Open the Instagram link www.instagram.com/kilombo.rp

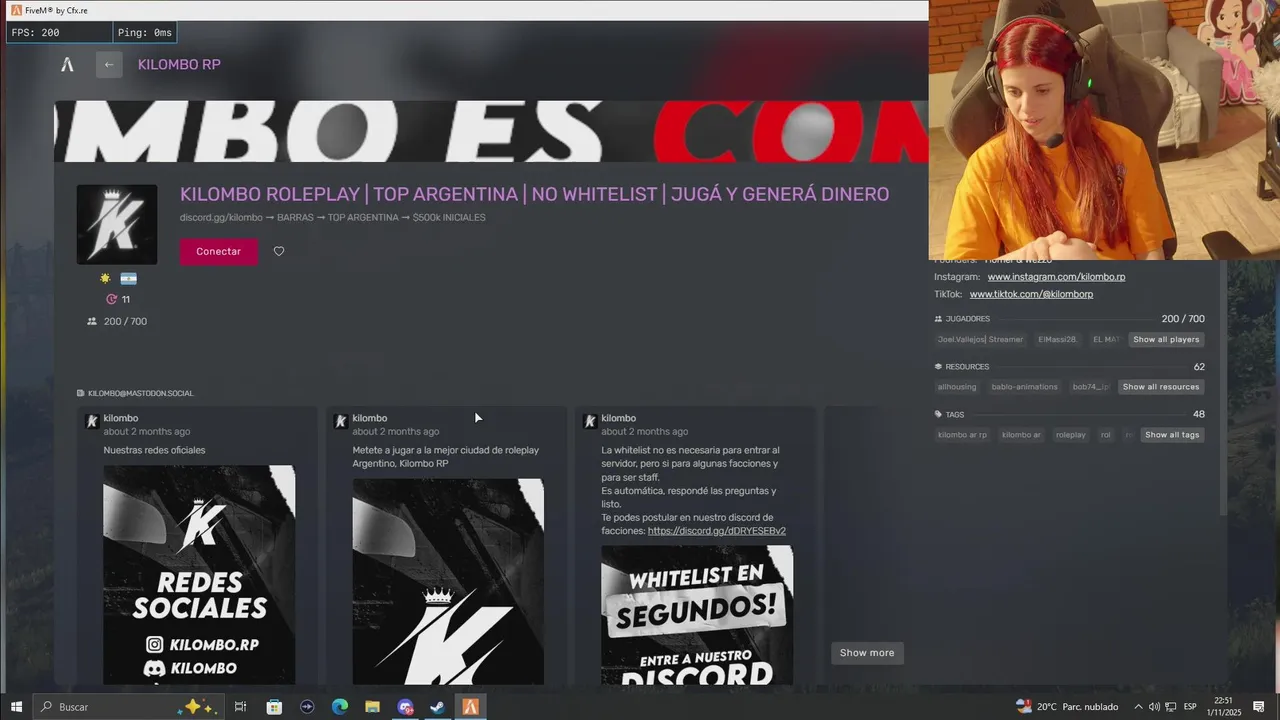(1056, 277)
